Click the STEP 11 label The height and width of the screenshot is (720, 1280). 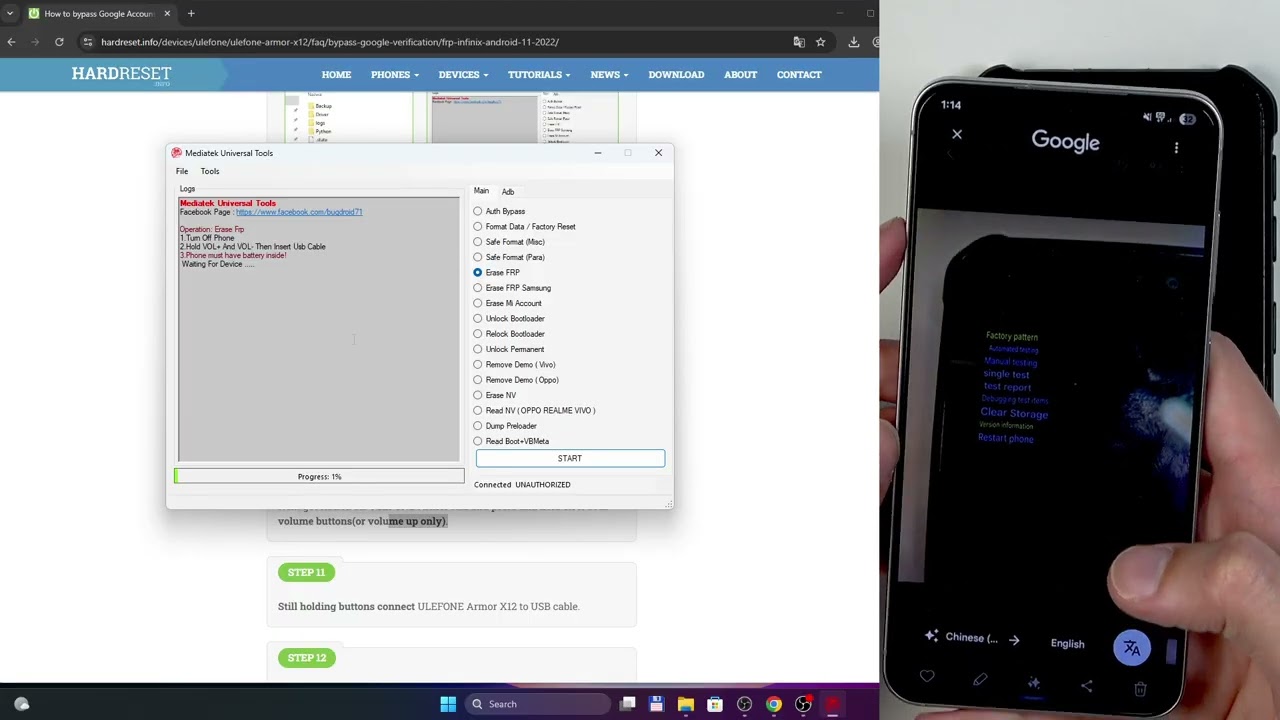tap(306, 572)
